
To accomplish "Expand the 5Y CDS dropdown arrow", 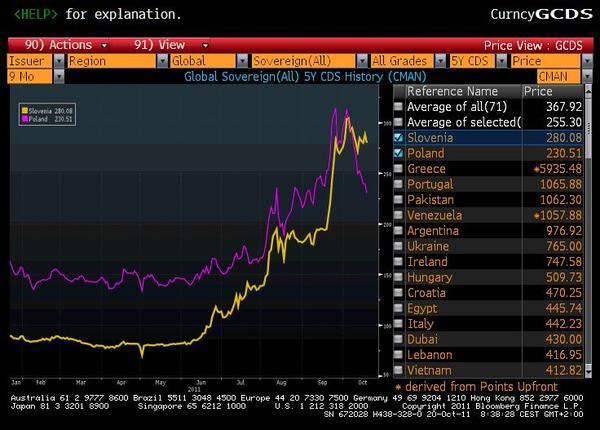I will tap(501, 61).
